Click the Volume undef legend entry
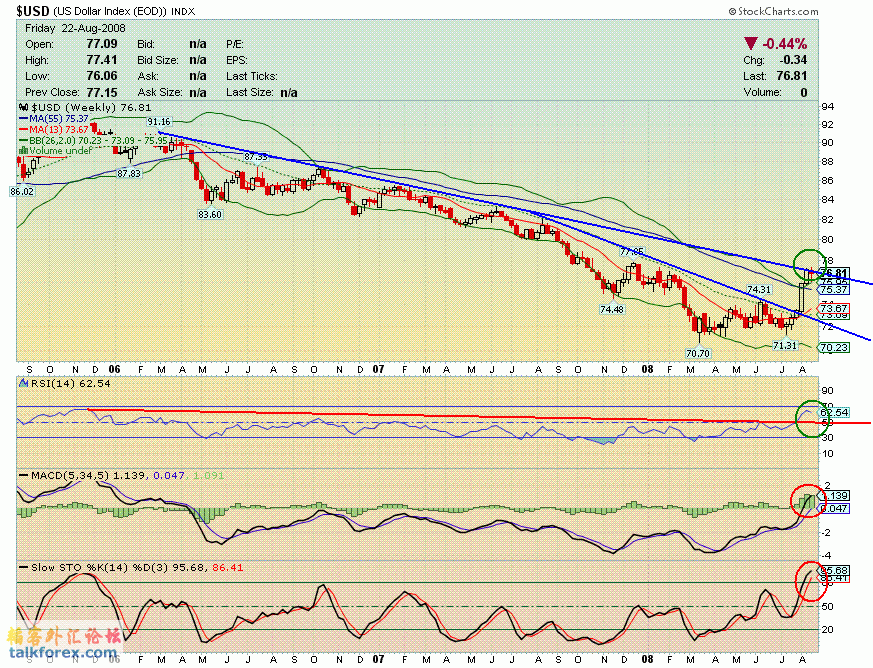This screenshot has width=873, height=668. coord(56,151)
